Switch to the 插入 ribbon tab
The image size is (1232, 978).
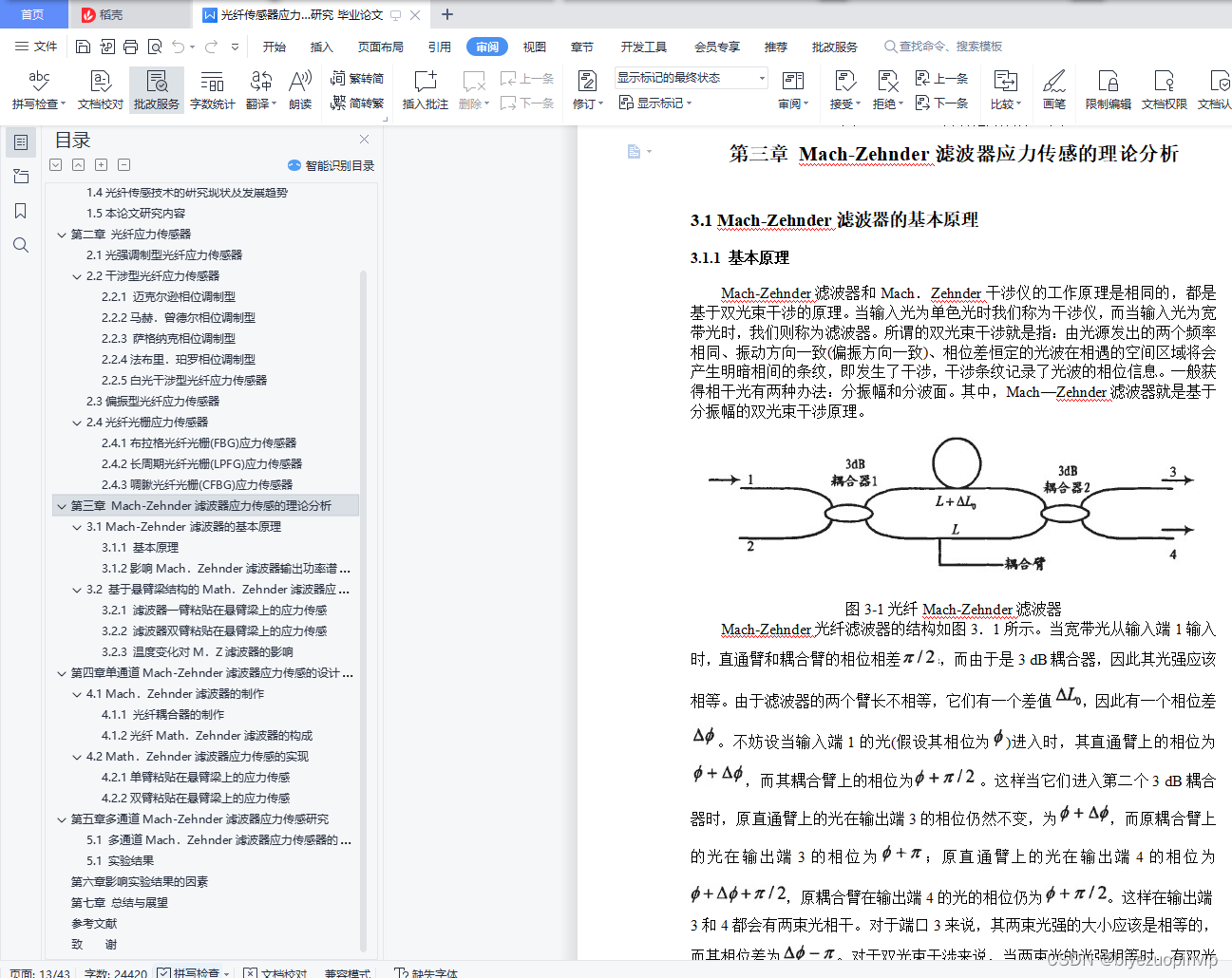(322, 47)
